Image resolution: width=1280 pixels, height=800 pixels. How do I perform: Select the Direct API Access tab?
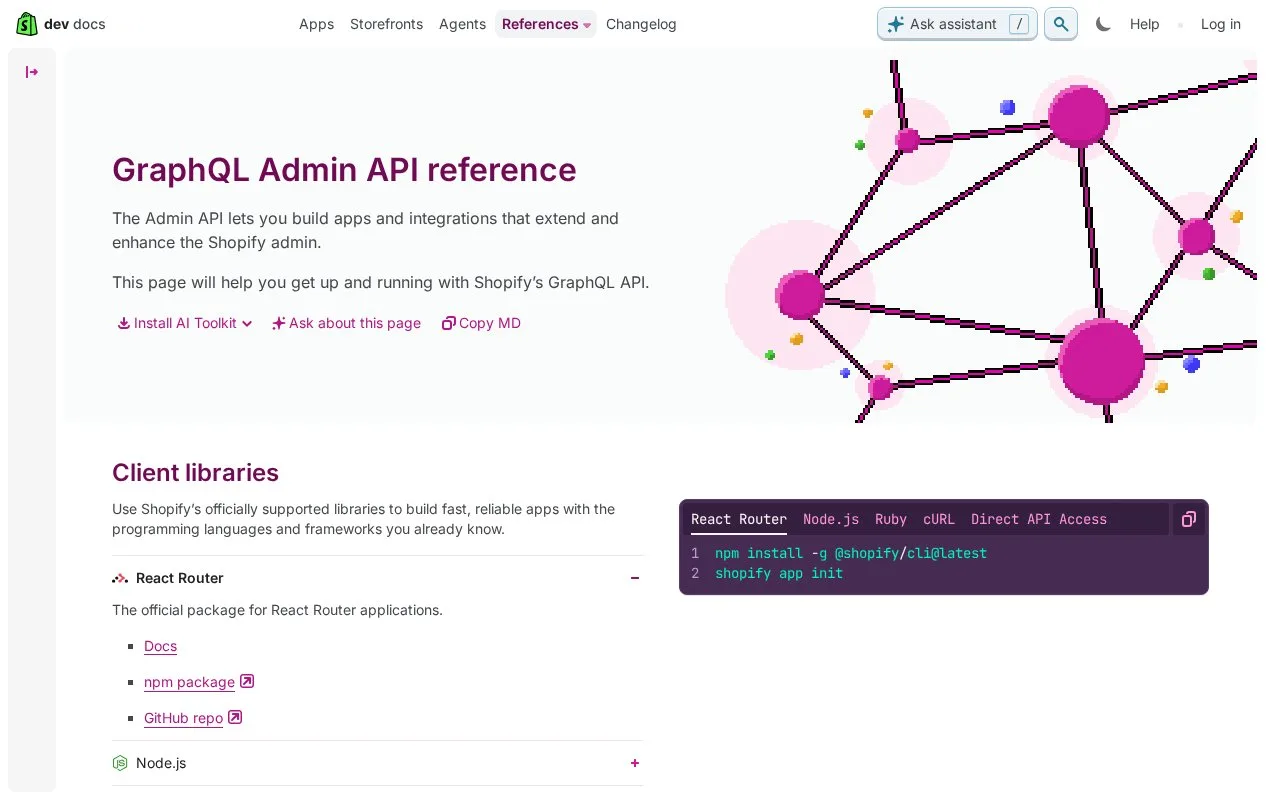[1039, 519]
